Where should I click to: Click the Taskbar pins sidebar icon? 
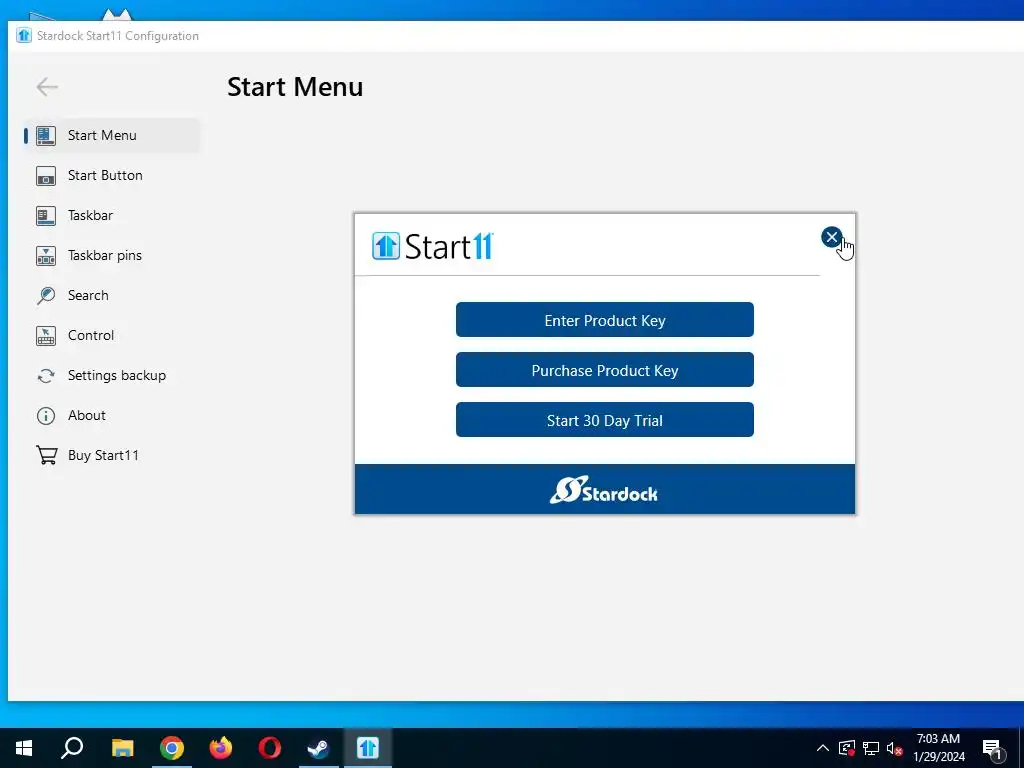point(46,255)
